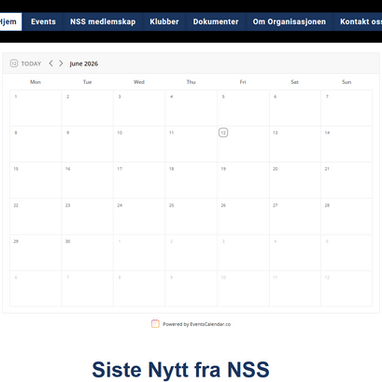Select June 11 in the calendar
Image resolution: width=382 pixels, height=382 pixels.
(191, 144)
